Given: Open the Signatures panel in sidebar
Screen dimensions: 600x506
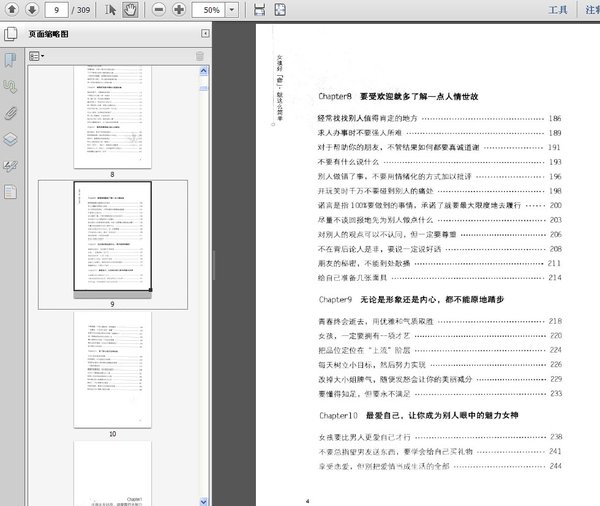Looking at the screenshot, I should pyautogui.click(x=10, y=166).
